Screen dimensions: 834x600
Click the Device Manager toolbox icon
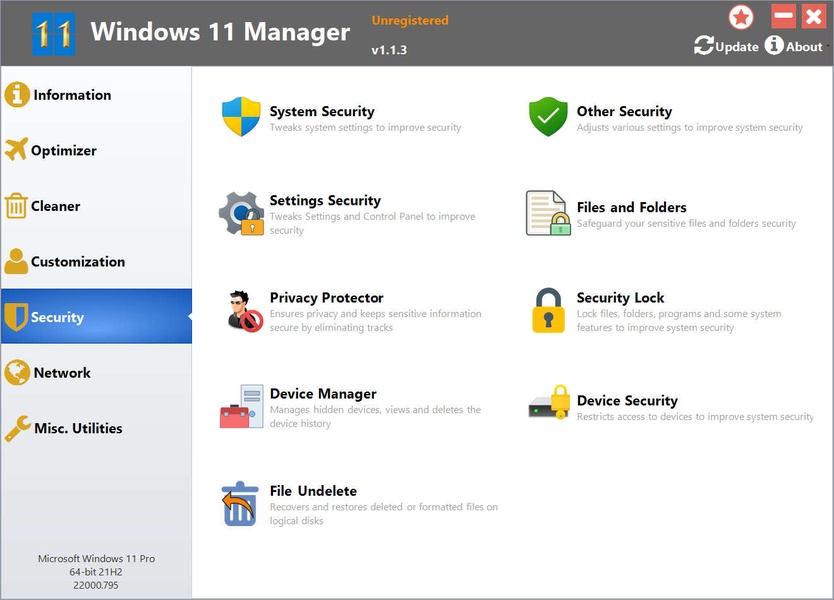(x=241, y=406)
